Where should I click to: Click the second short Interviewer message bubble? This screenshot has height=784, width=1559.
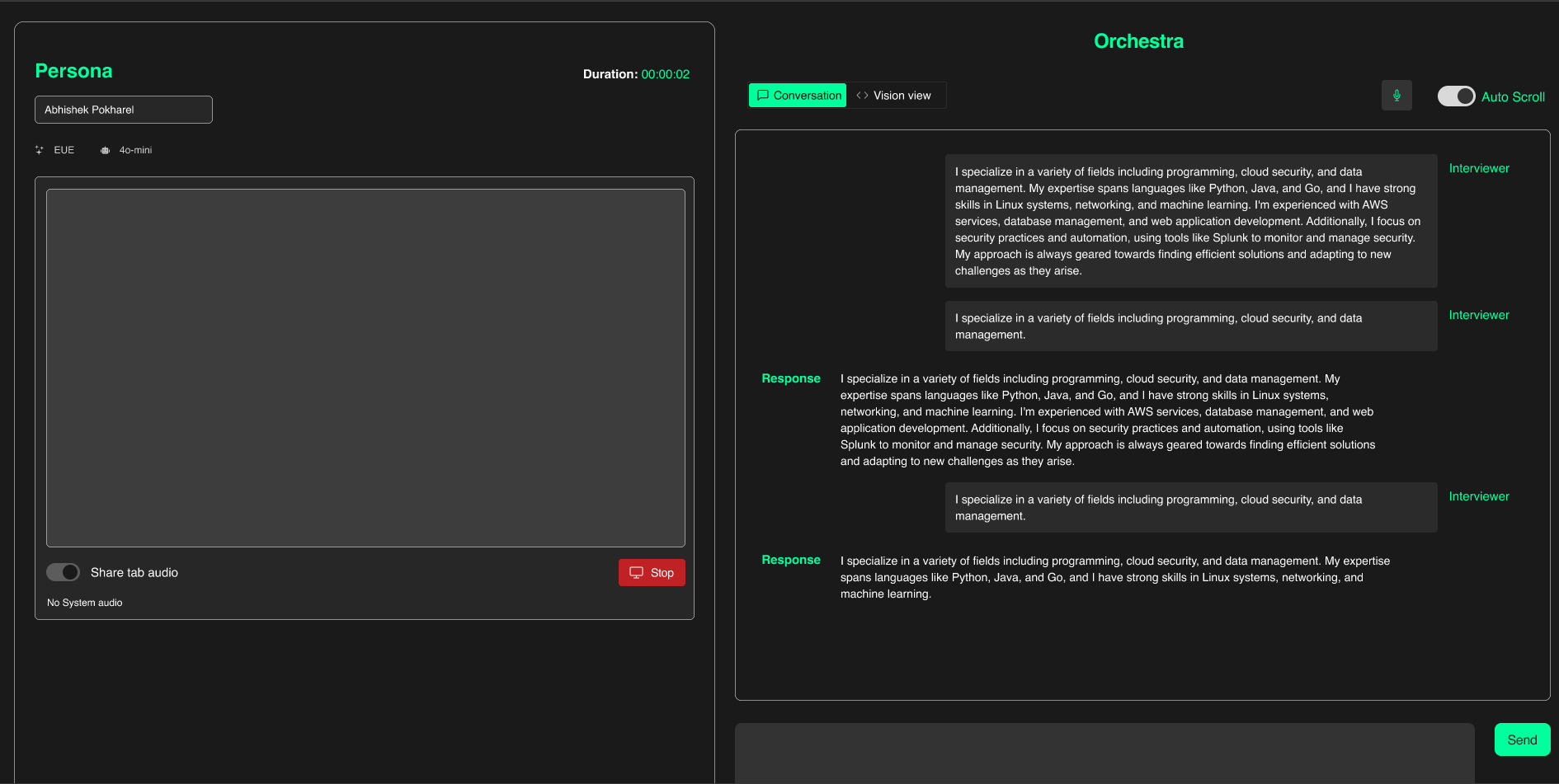(1191, 326)
